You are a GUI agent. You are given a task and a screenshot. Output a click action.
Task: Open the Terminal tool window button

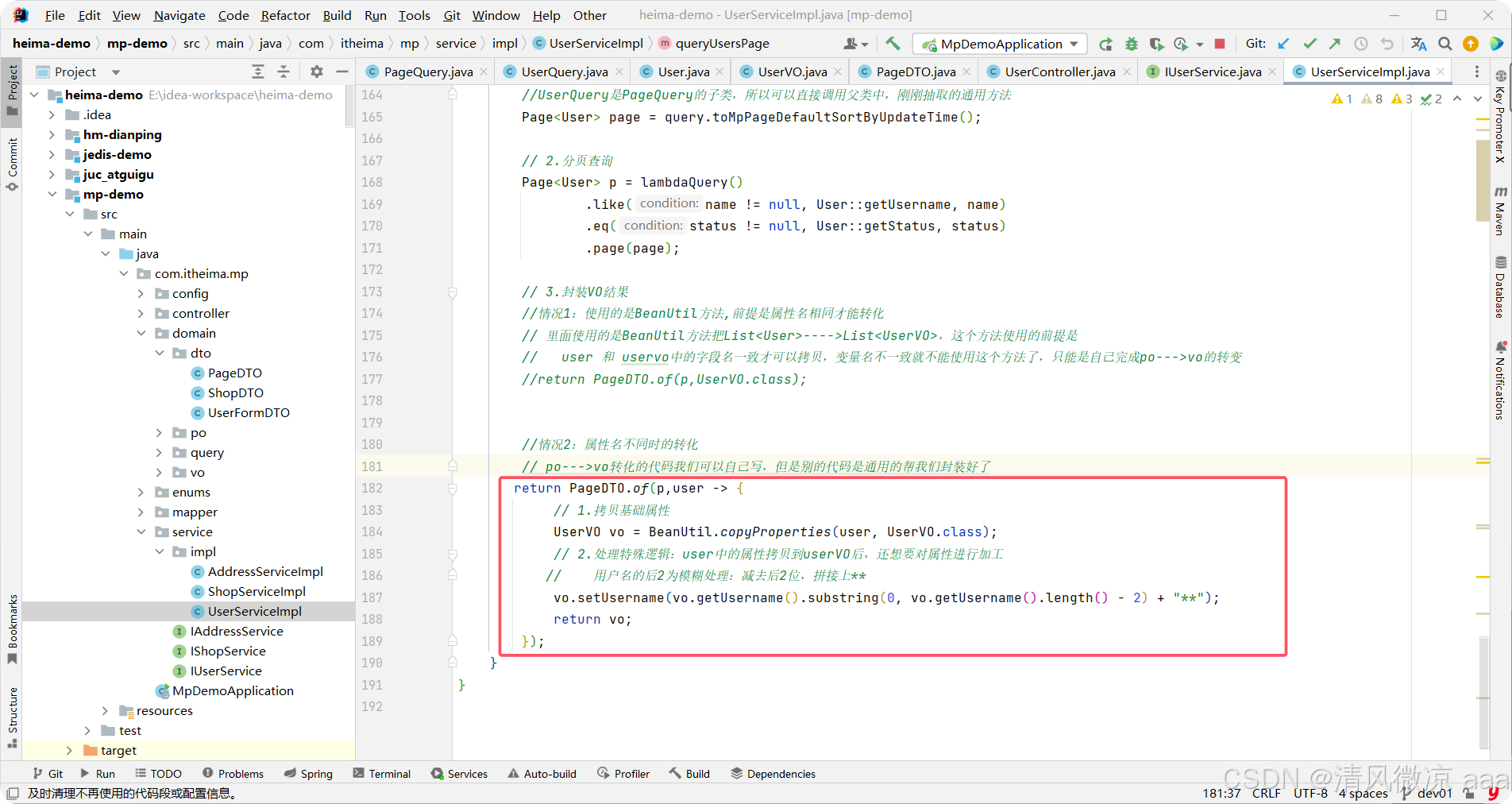click(382, 774)
